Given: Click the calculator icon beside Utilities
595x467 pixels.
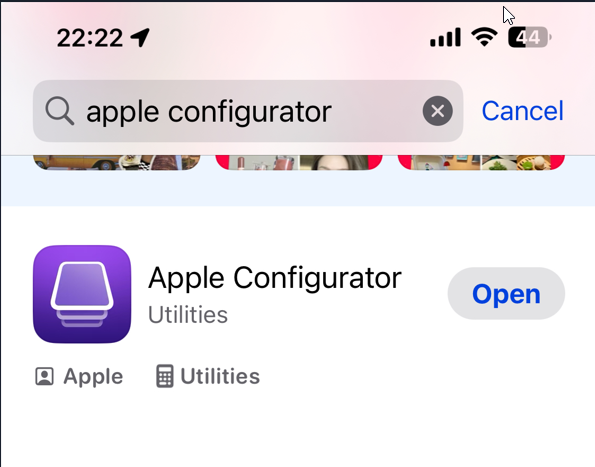Looking at the screenshot, I should 165,376.
